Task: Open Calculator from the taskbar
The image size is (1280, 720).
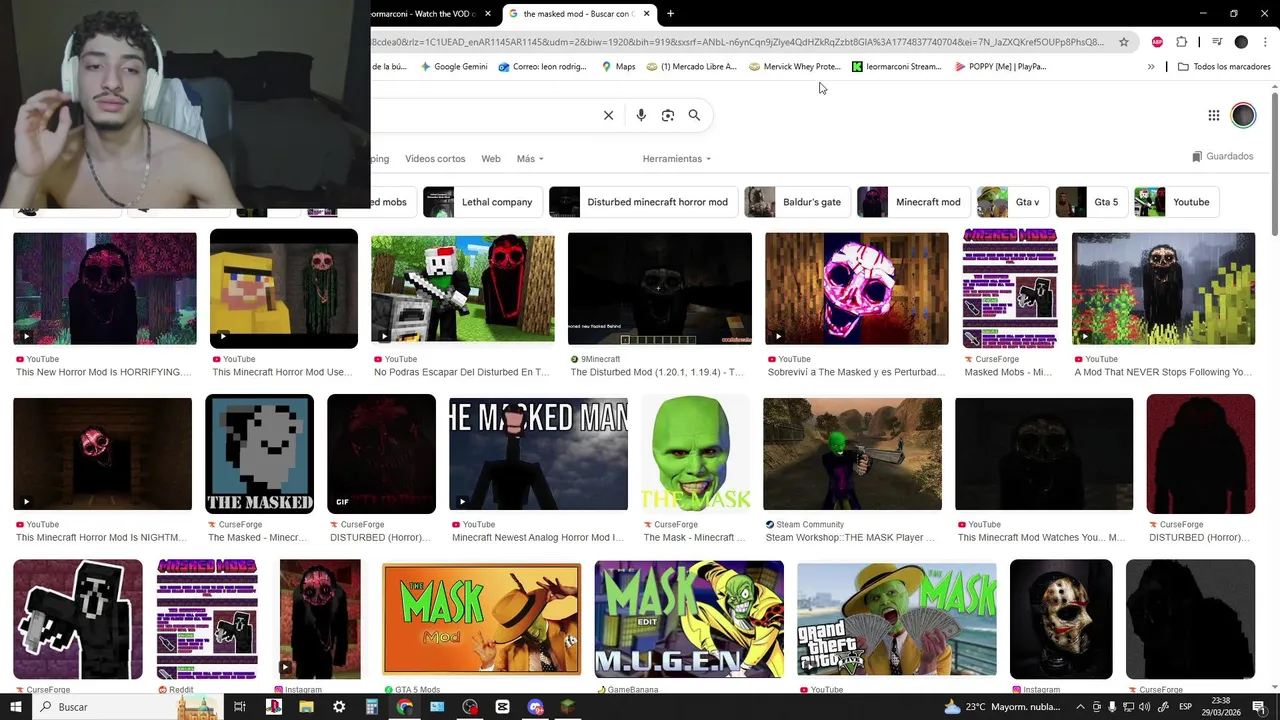Action: click(372, 707)
